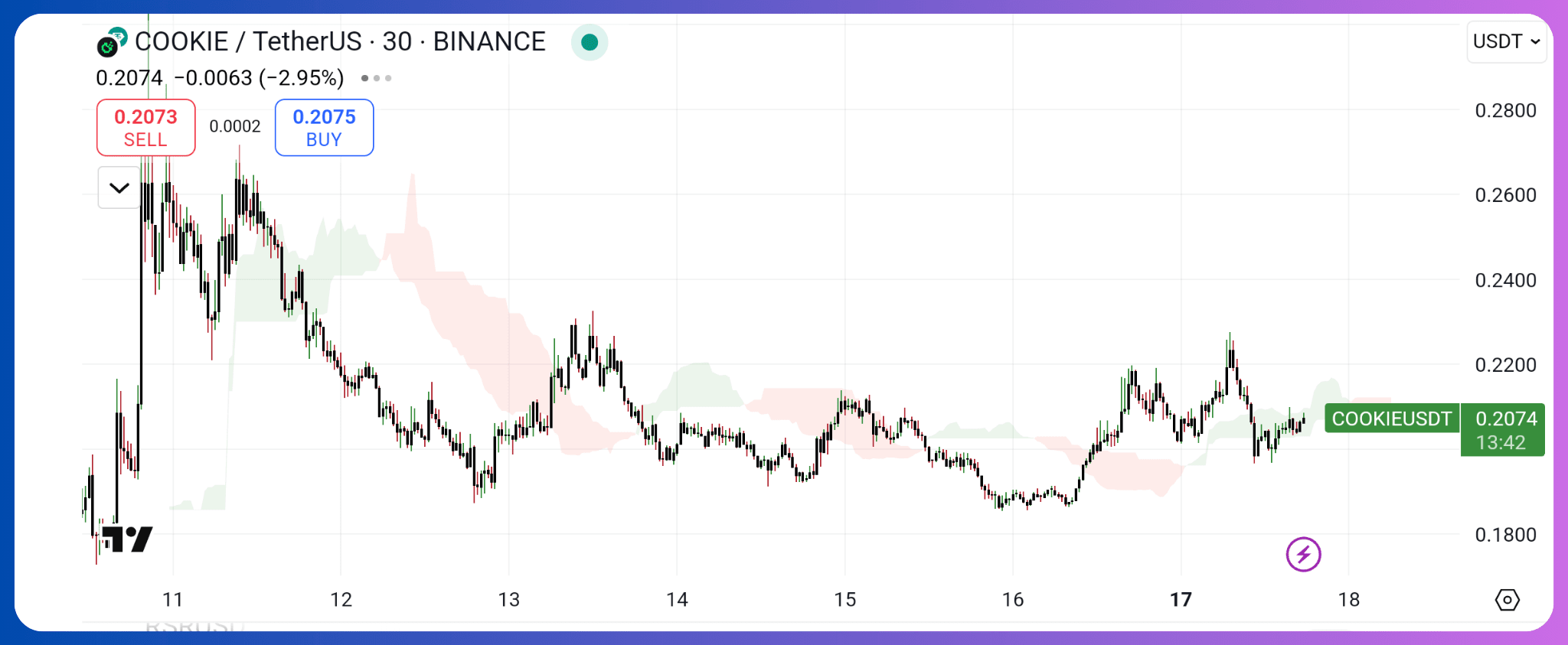Click the purple lightning bolt icon
The height and width of the screenshot is (645, 1568).
tap(1303, 554)
